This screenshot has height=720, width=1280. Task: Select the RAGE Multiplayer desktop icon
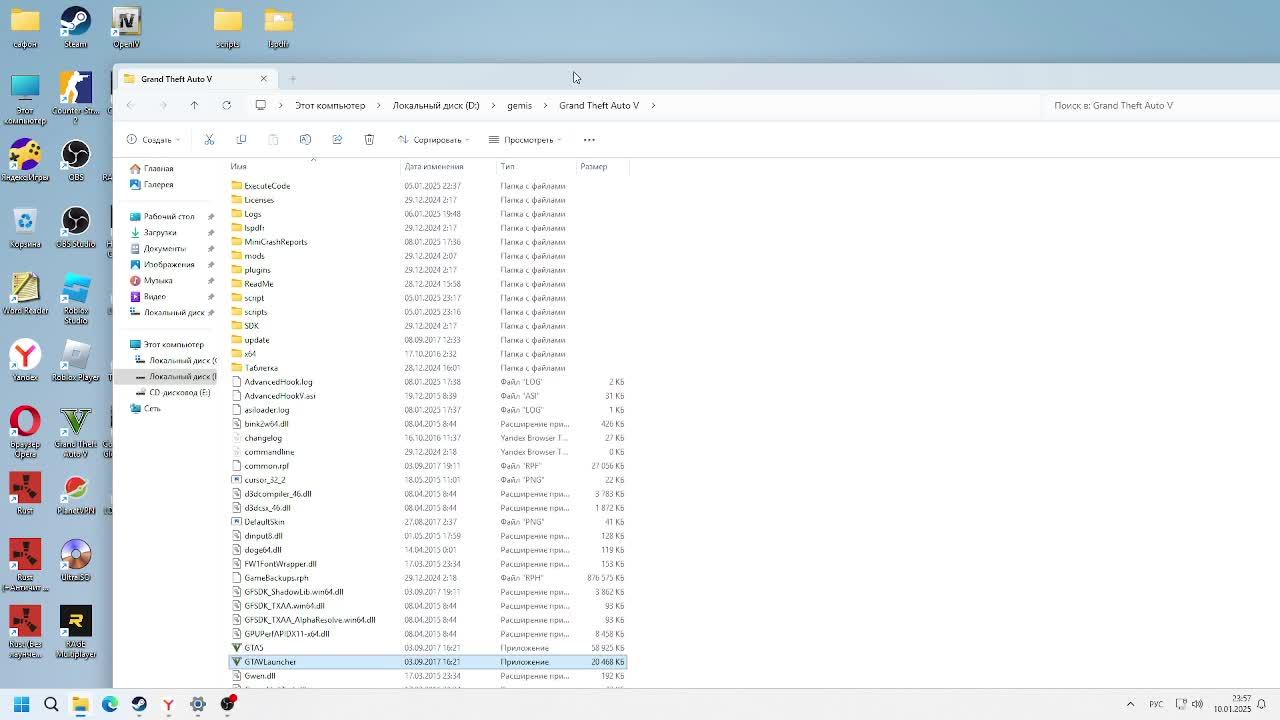[x=76, y=632]
